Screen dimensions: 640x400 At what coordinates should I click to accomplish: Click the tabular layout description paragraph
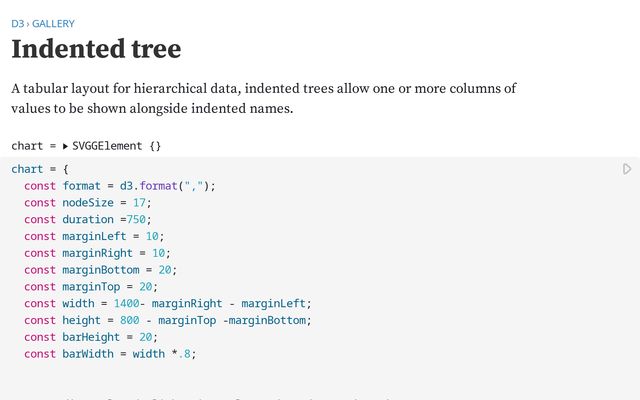264,98
